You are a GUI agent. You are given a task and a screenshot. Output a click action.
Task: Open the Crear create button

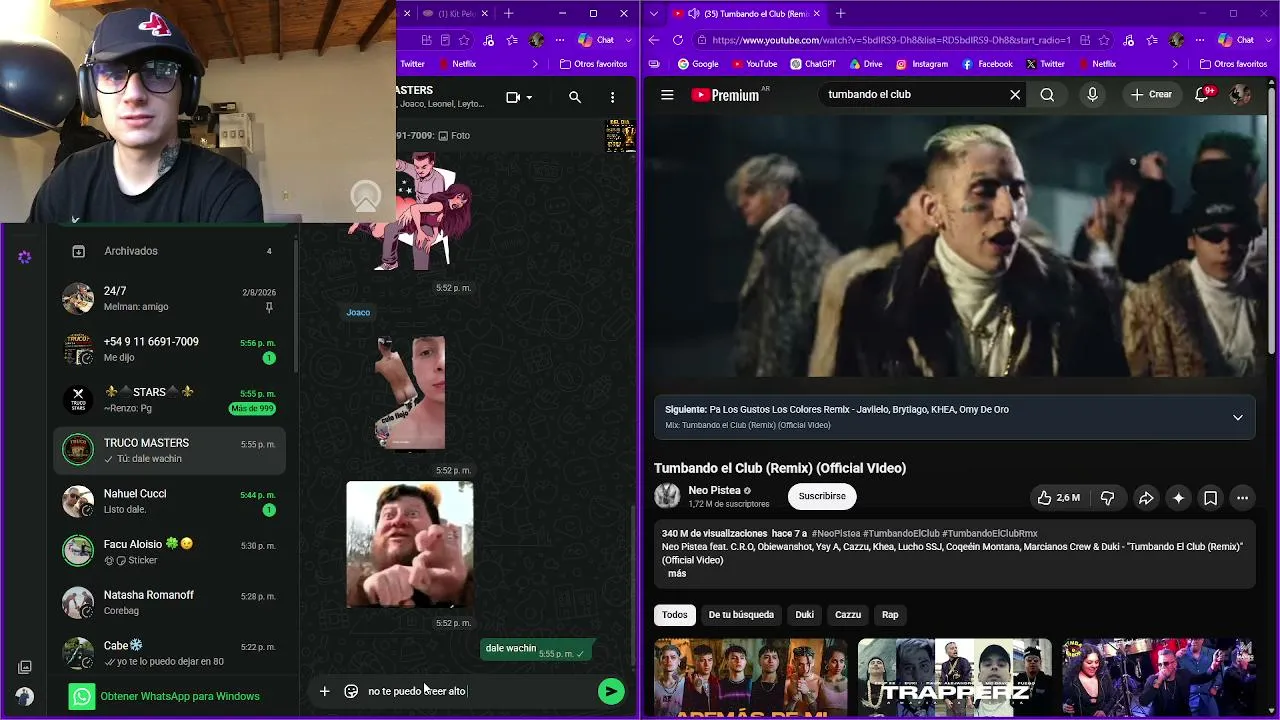[1150, 94]
